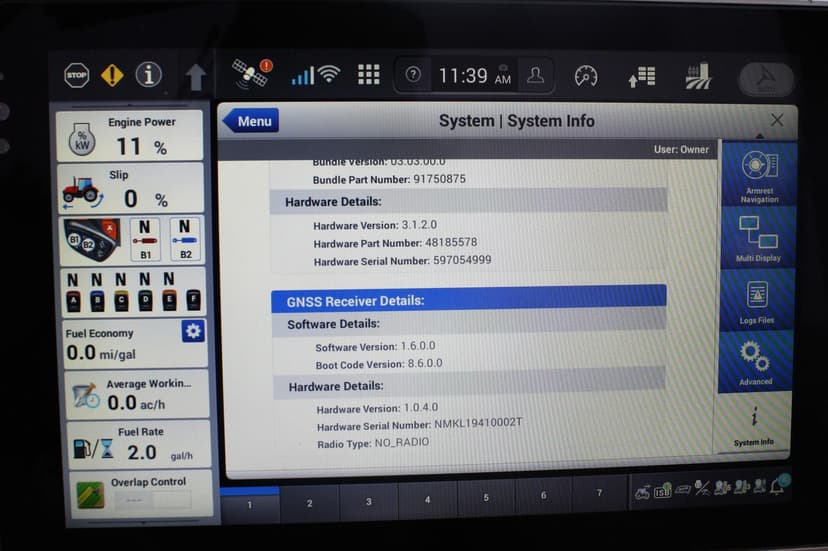Viewport: 828px width, 551px height.
Task: Open the apps grid icon
Action: point(369,75)
